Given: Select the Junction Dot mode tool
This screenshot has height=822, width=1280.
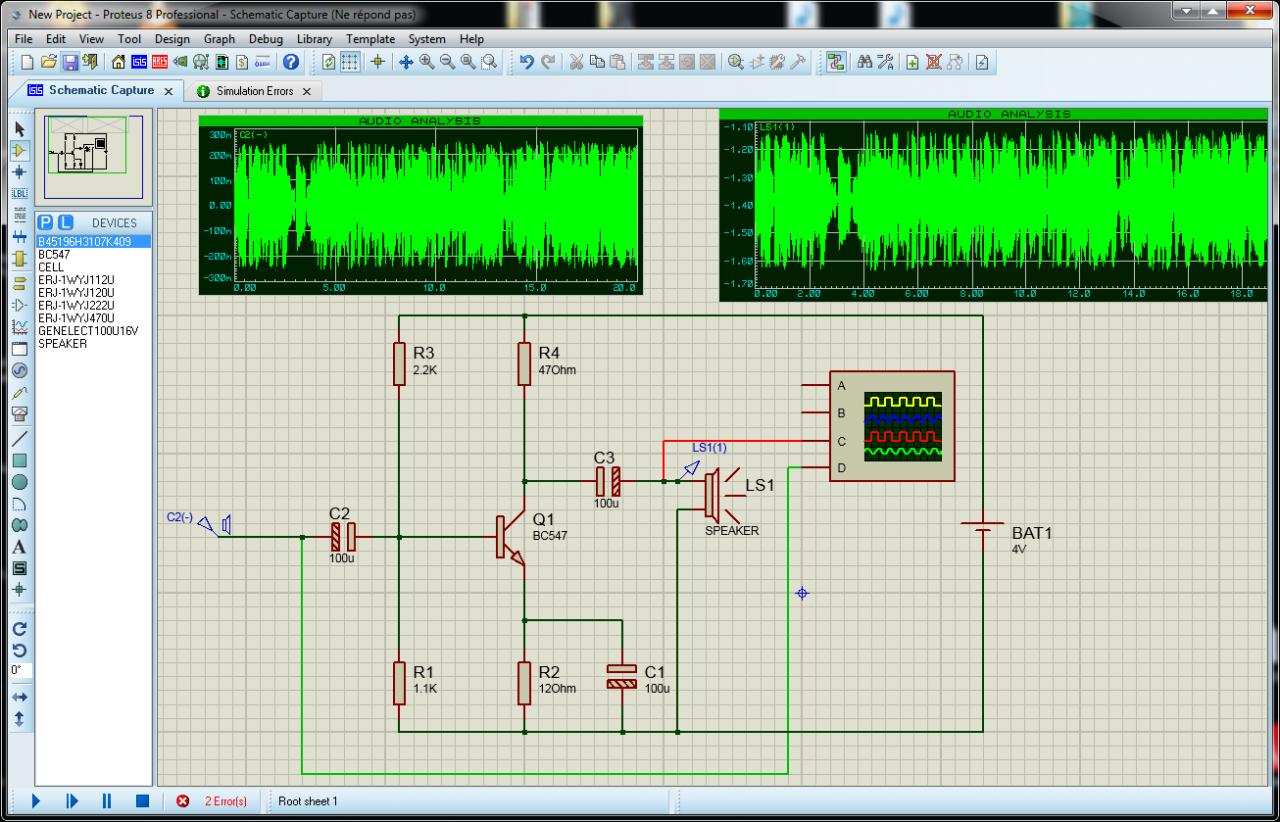Looking at the screenshot, I should [x=18, y=172].
